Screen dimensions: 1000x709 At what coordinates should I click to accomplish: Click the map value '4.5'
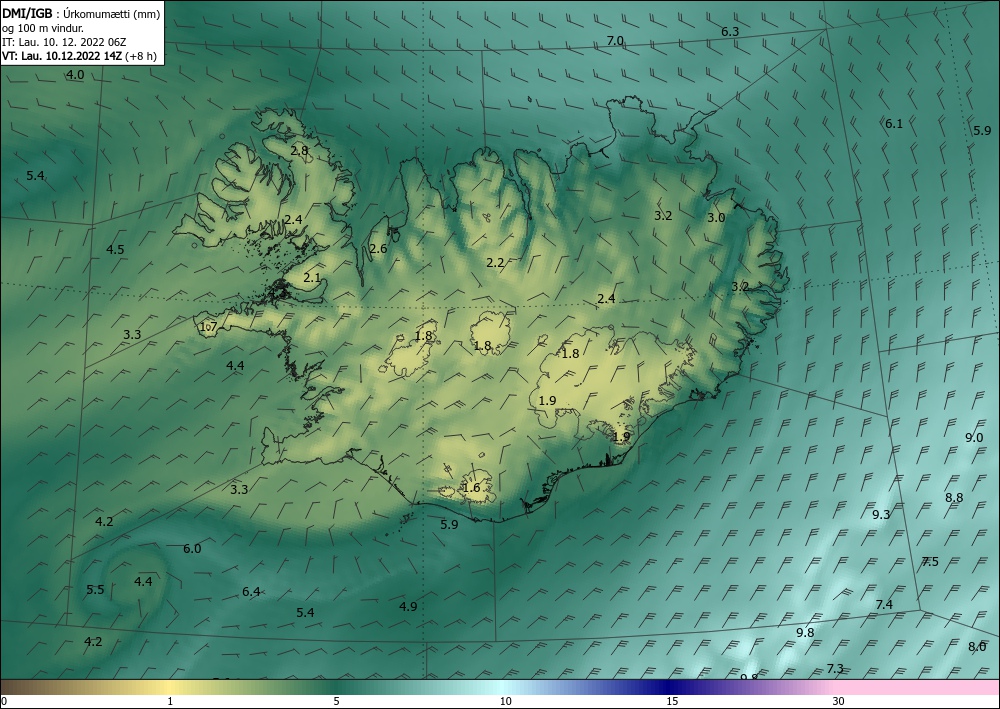(115, 249)
